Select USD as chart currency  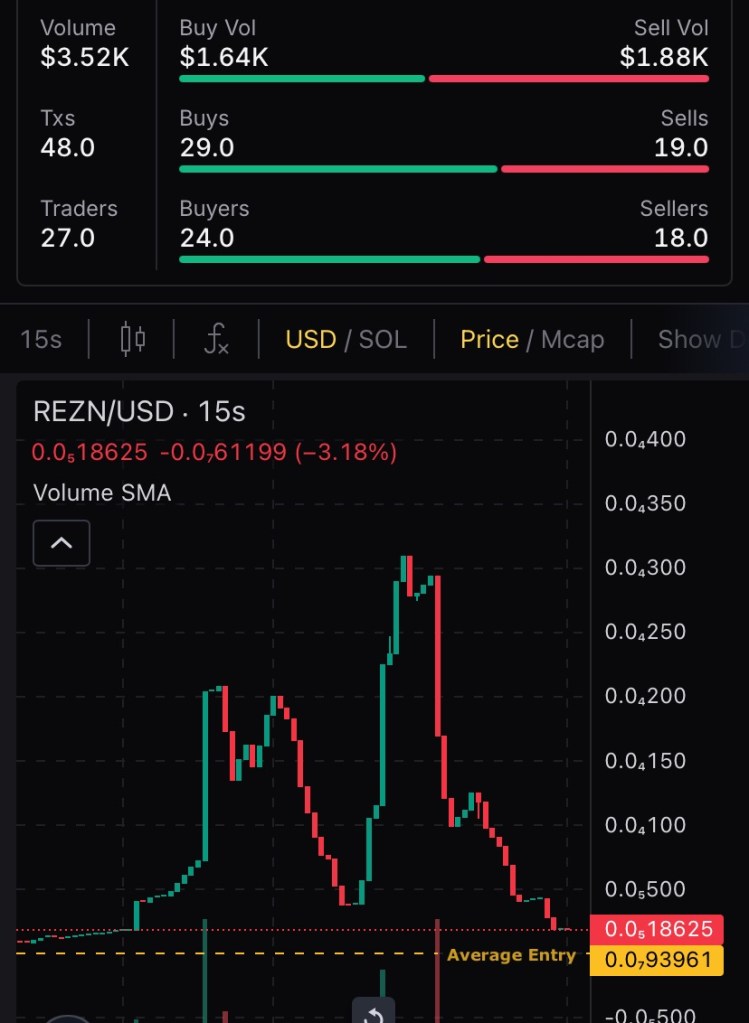(x=310, y=339)
